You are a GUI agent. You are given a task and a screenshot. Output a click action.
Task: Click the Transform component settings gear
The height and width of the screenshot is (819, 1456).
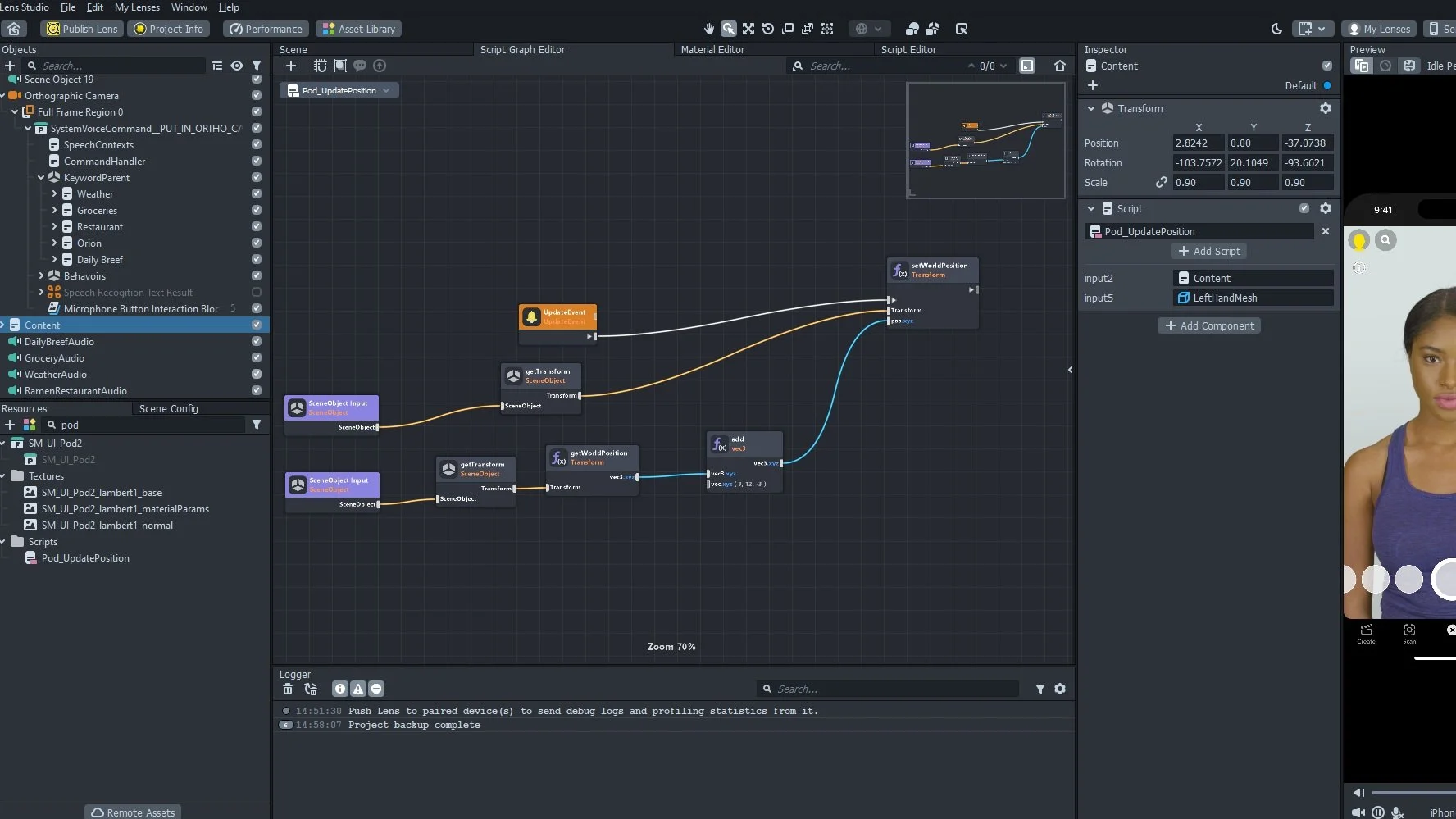pos(1326,108)
